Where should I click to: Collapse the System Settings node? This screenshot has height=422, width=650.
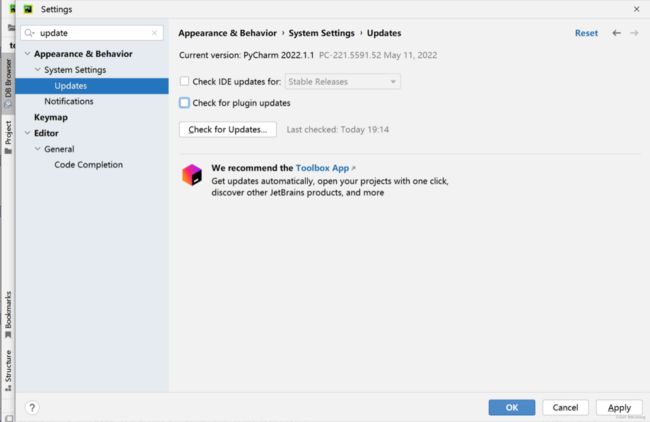(x=38, y=69)
